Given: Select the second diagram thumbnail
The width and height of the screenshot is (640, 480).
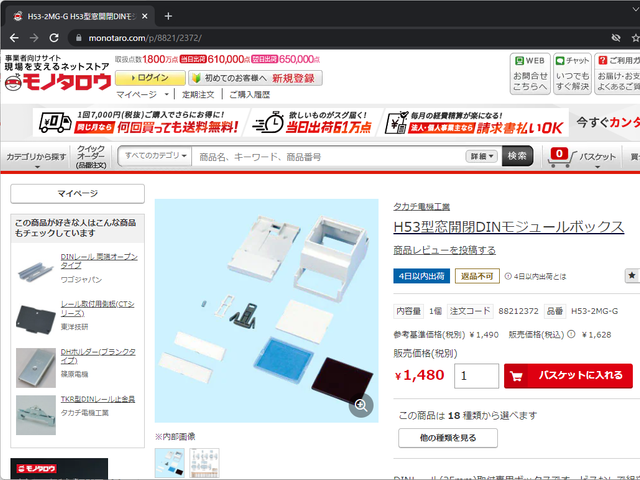Looking at the screenshot, I should click(x=204, y=463).
